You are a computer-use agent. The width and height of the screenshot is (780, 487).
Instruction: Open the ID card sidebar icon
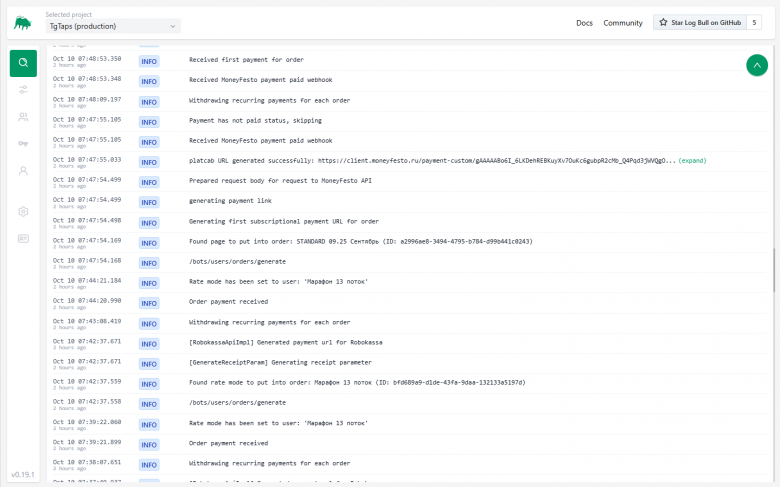coord(23,238)
